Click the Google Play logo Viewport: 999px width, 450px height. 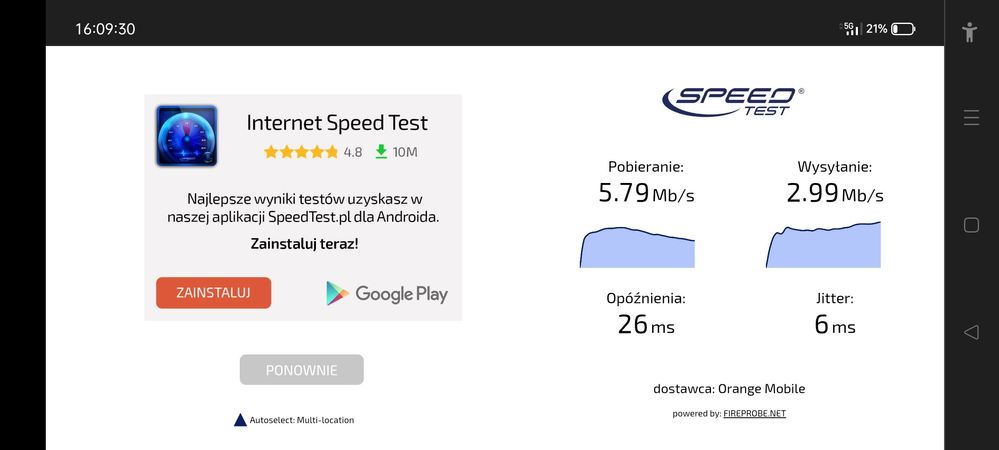tap(387, 293)
